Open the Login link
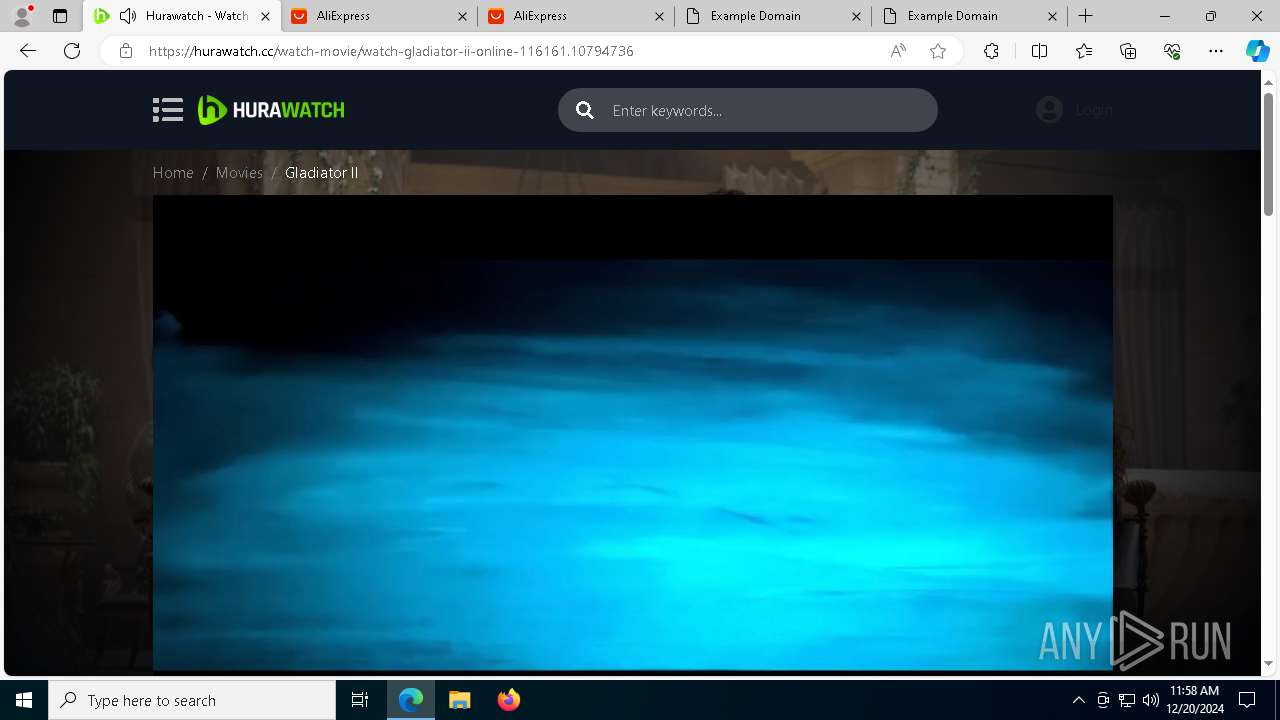The width and height of the screenshot is (1280, 720). coord(1094,110)
